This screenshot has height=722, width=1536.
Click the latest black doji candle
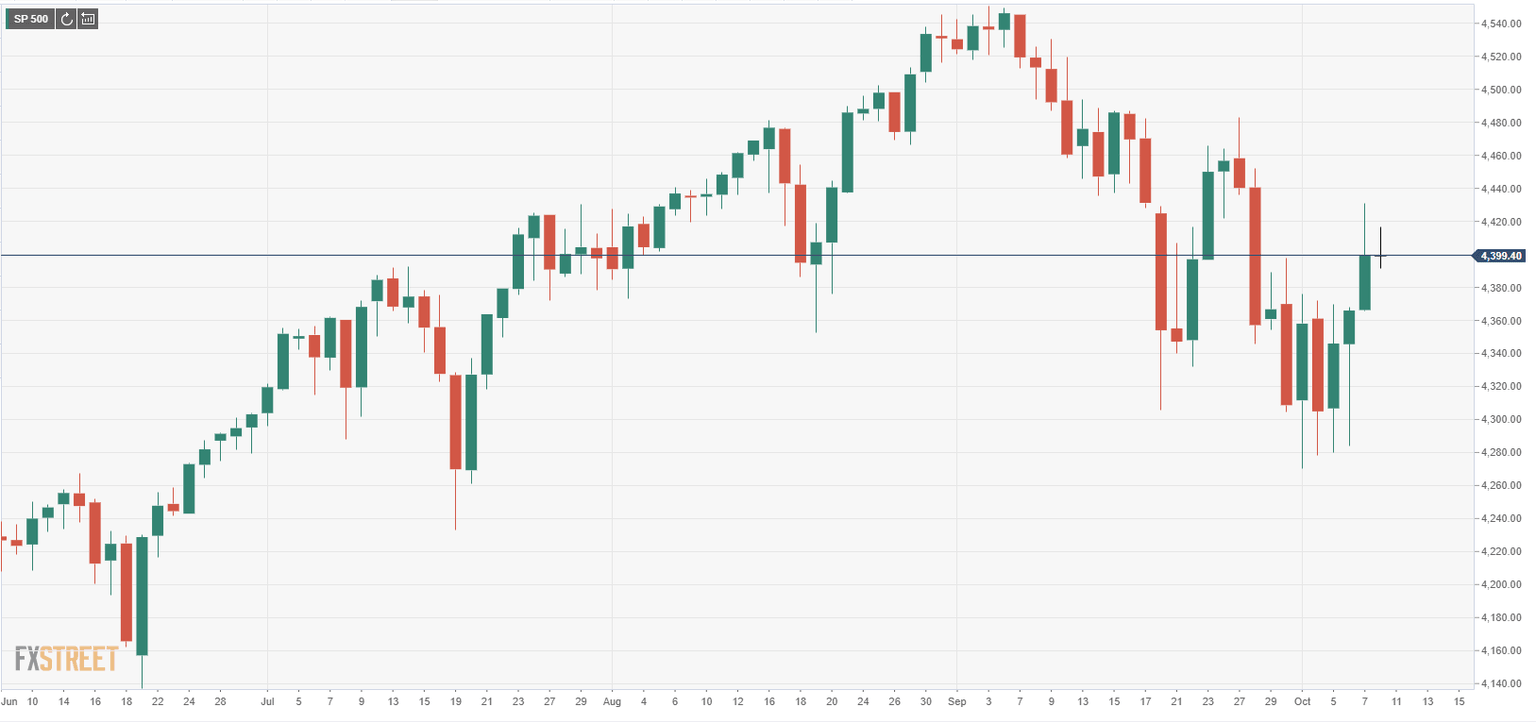[1381, 256]
